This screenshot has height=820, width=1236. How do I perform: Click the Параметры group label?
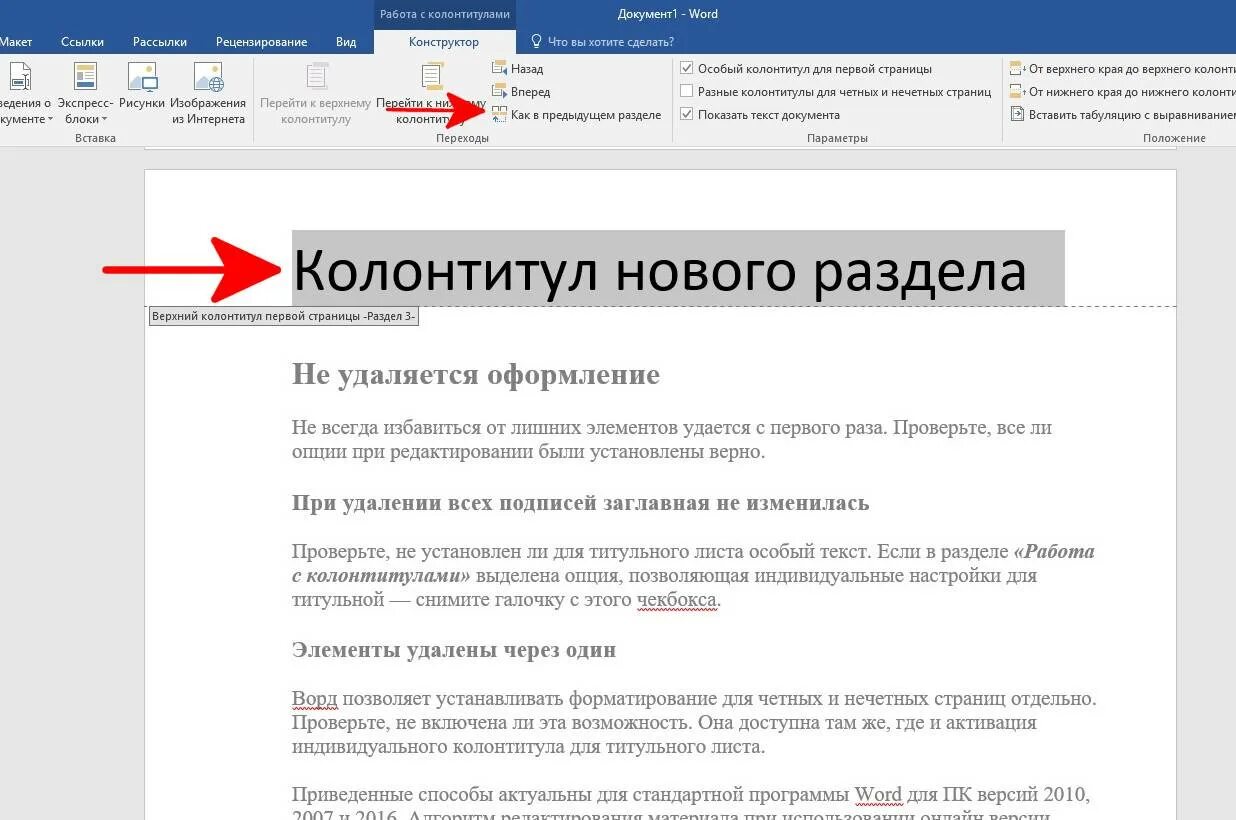point(837,138)
